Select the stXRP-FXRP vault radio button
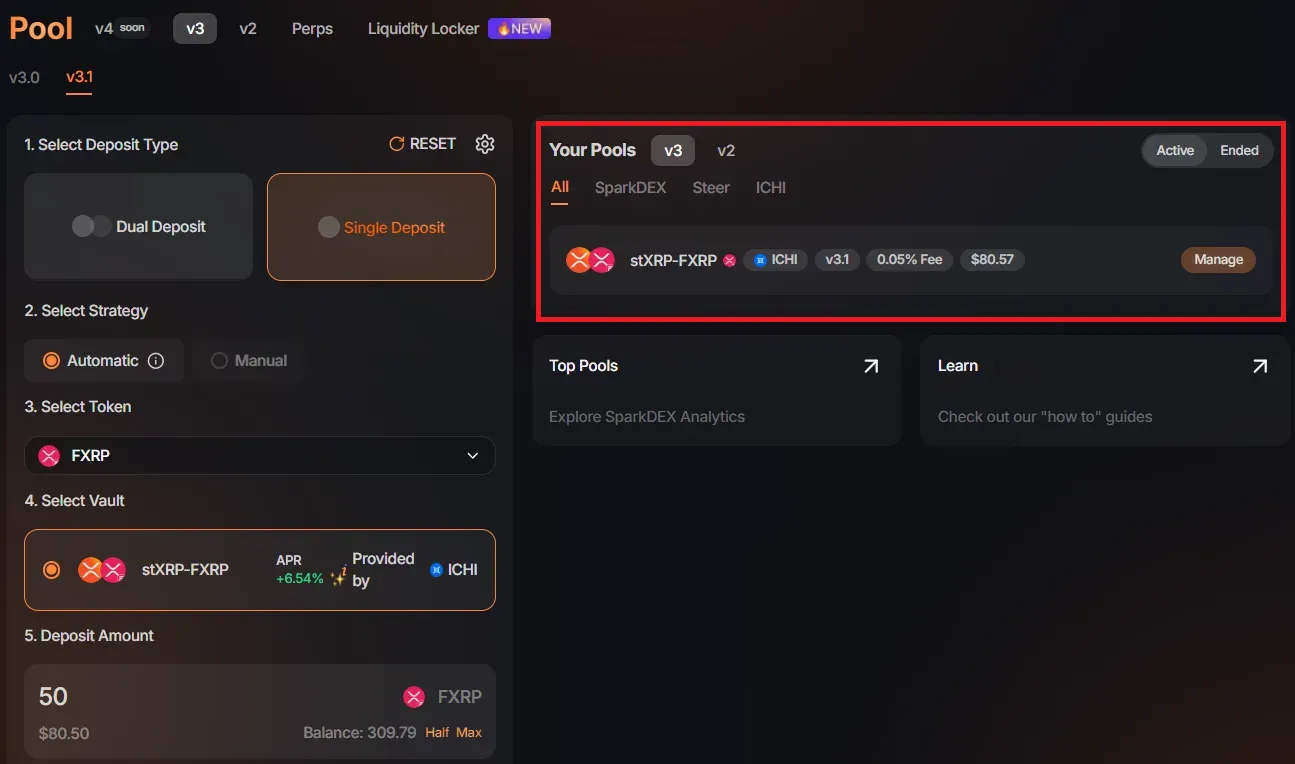The height and width of the screenshot is (764, 1295). 52,570
